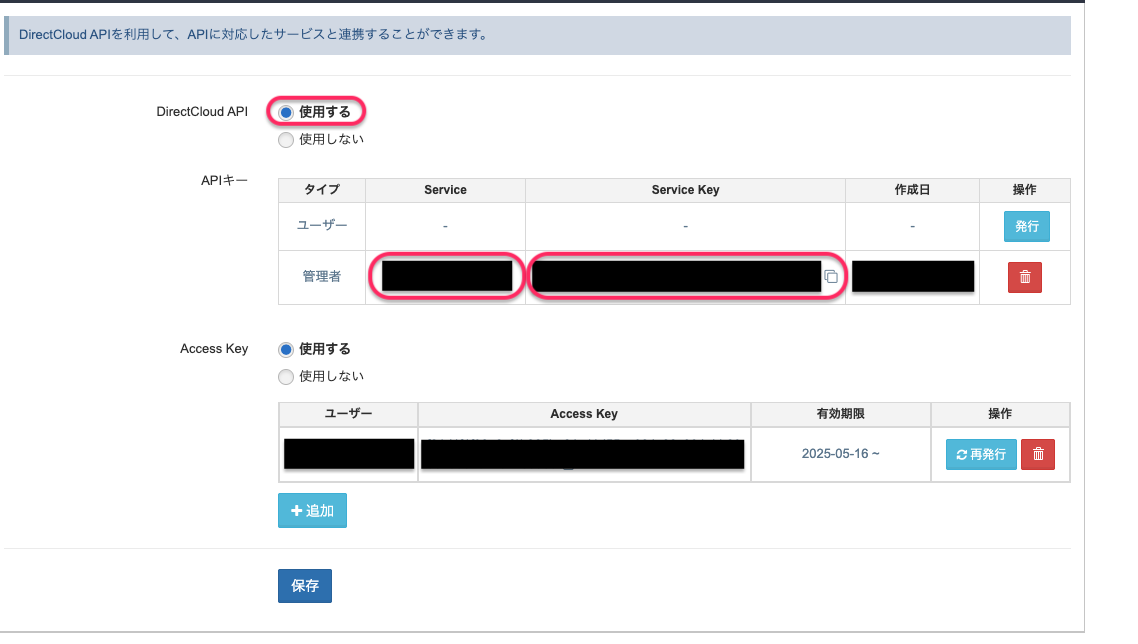Image resolution: width=1138 pixels, height=644 pixels.
Task: Copy the Service Key using copy icon
Action: pos(831,277)
